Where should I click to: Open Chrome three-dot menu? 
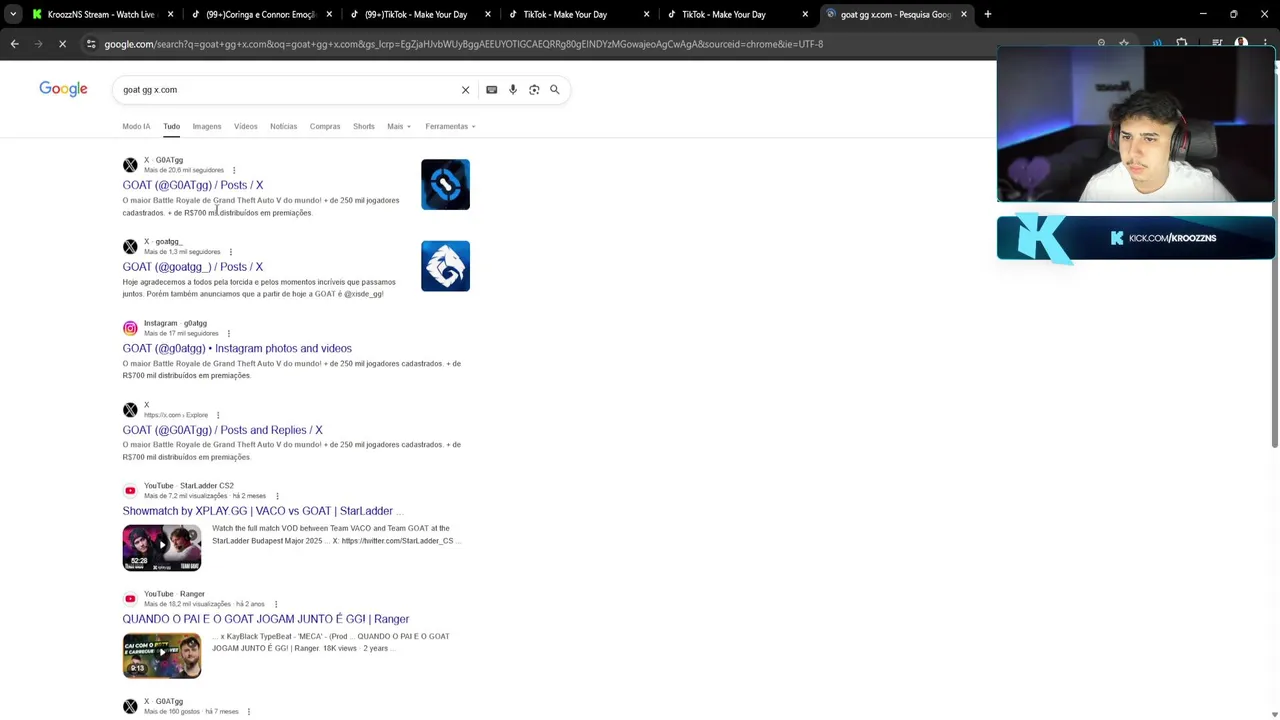pos(1264,44)
